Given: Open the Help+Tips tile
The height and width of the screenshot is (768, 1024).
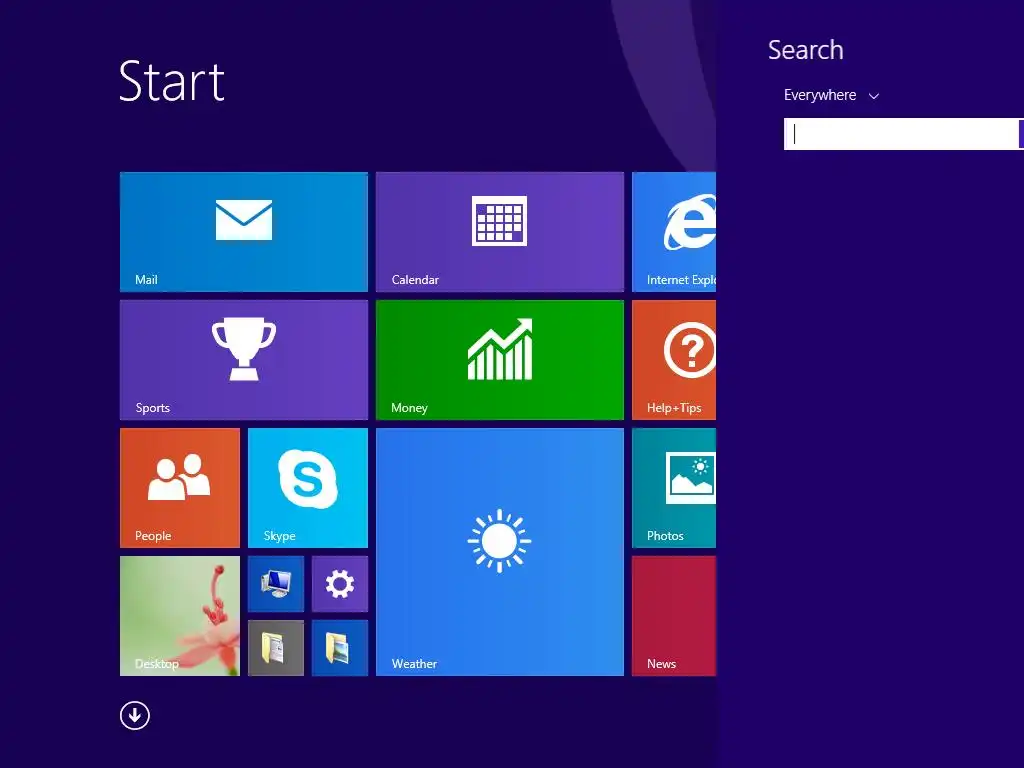Looking at the screenshot, I should coord(674,360).
